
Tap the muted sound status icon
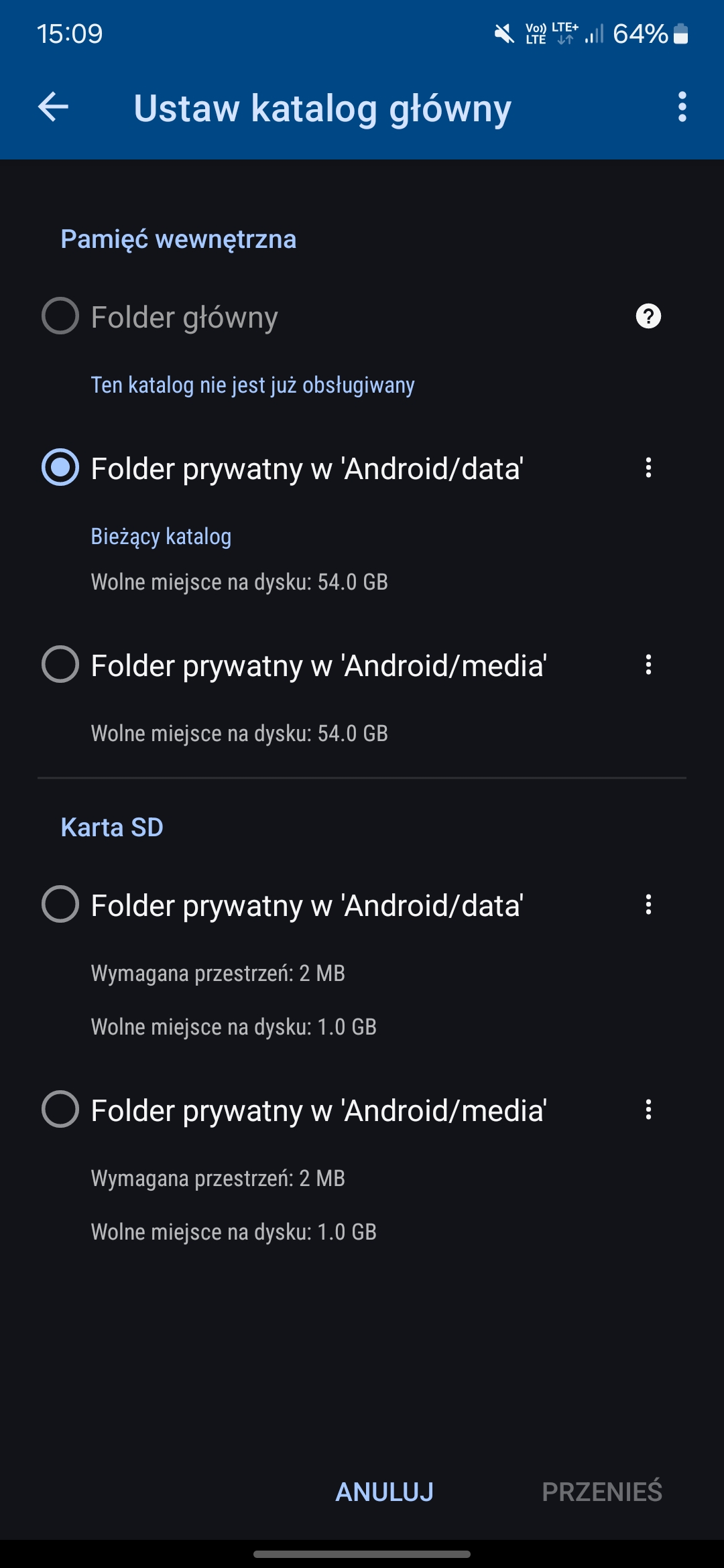click(504, 34)
